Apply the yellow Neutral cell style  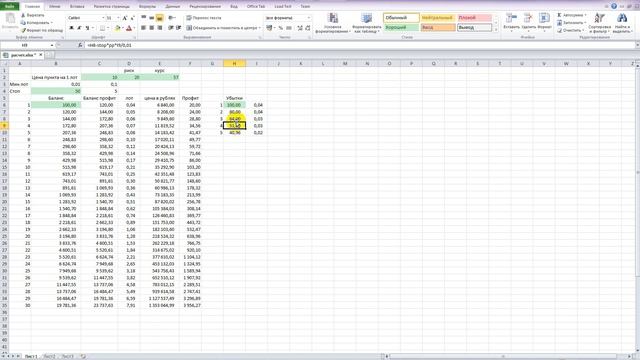pyautogui.click(x=438, y=18)
